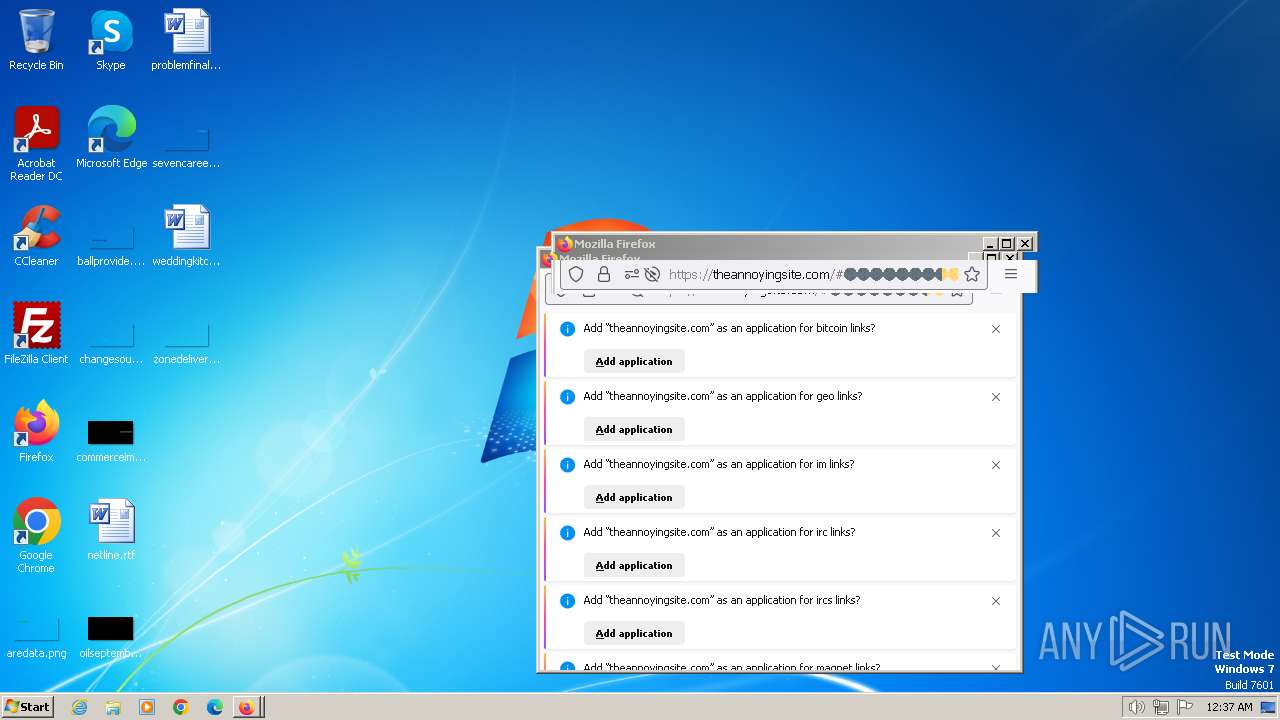Launch Edge from the taskbar
This screenshot has height=720, width=1280.
[x=215, y=707]
